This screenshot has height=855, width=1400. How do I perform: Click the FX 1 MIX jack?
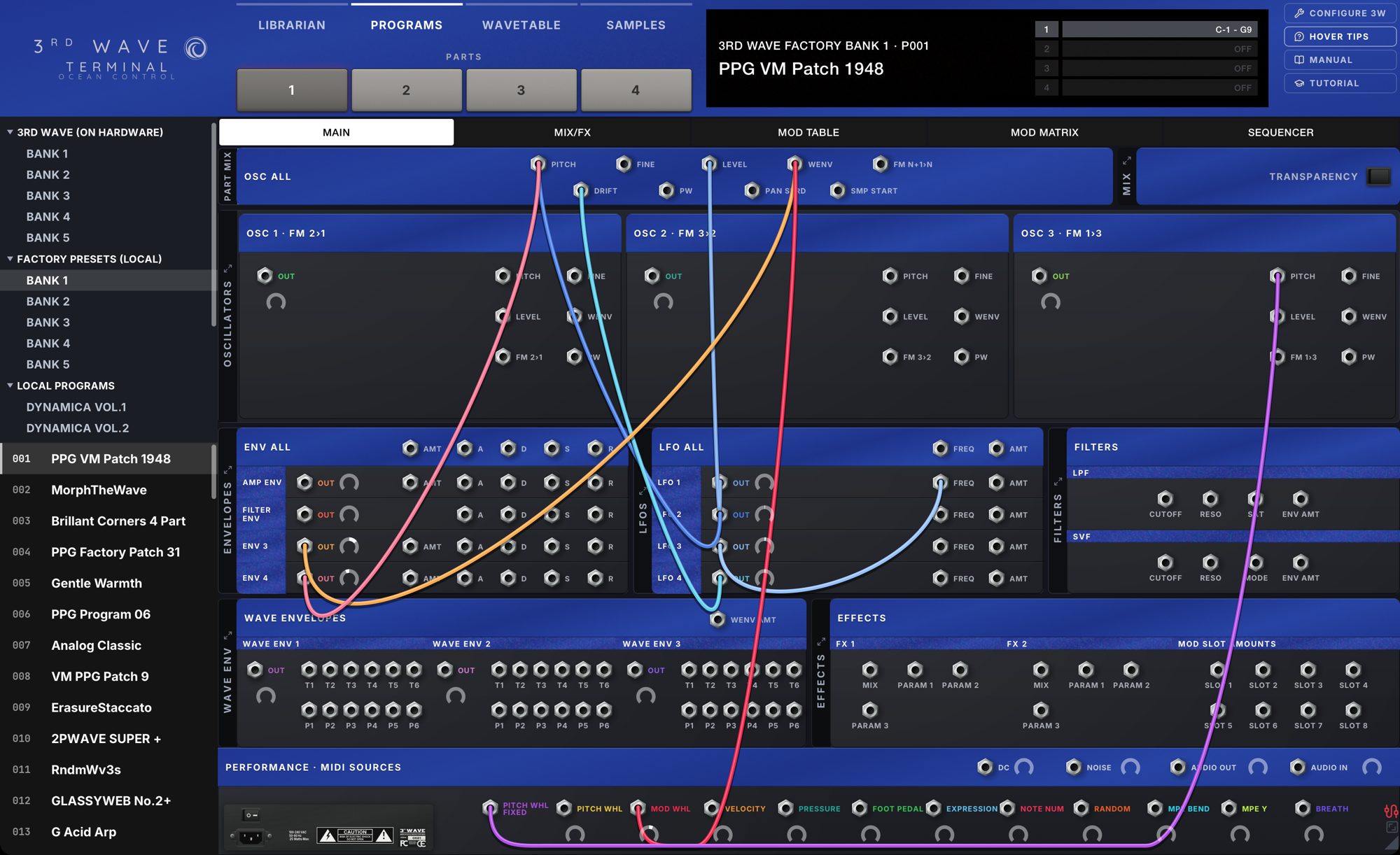[869, 670]
